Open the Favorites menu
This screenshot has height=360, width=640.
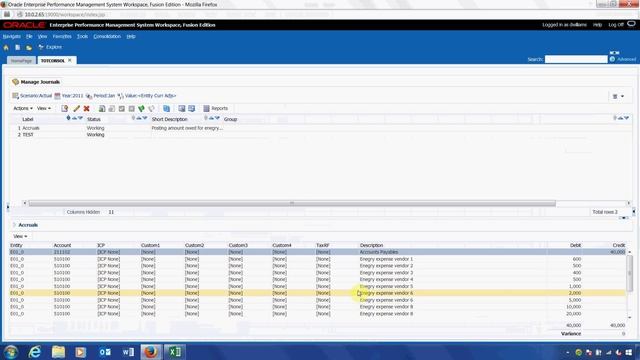pyautogui.click(x=62, y=36)
